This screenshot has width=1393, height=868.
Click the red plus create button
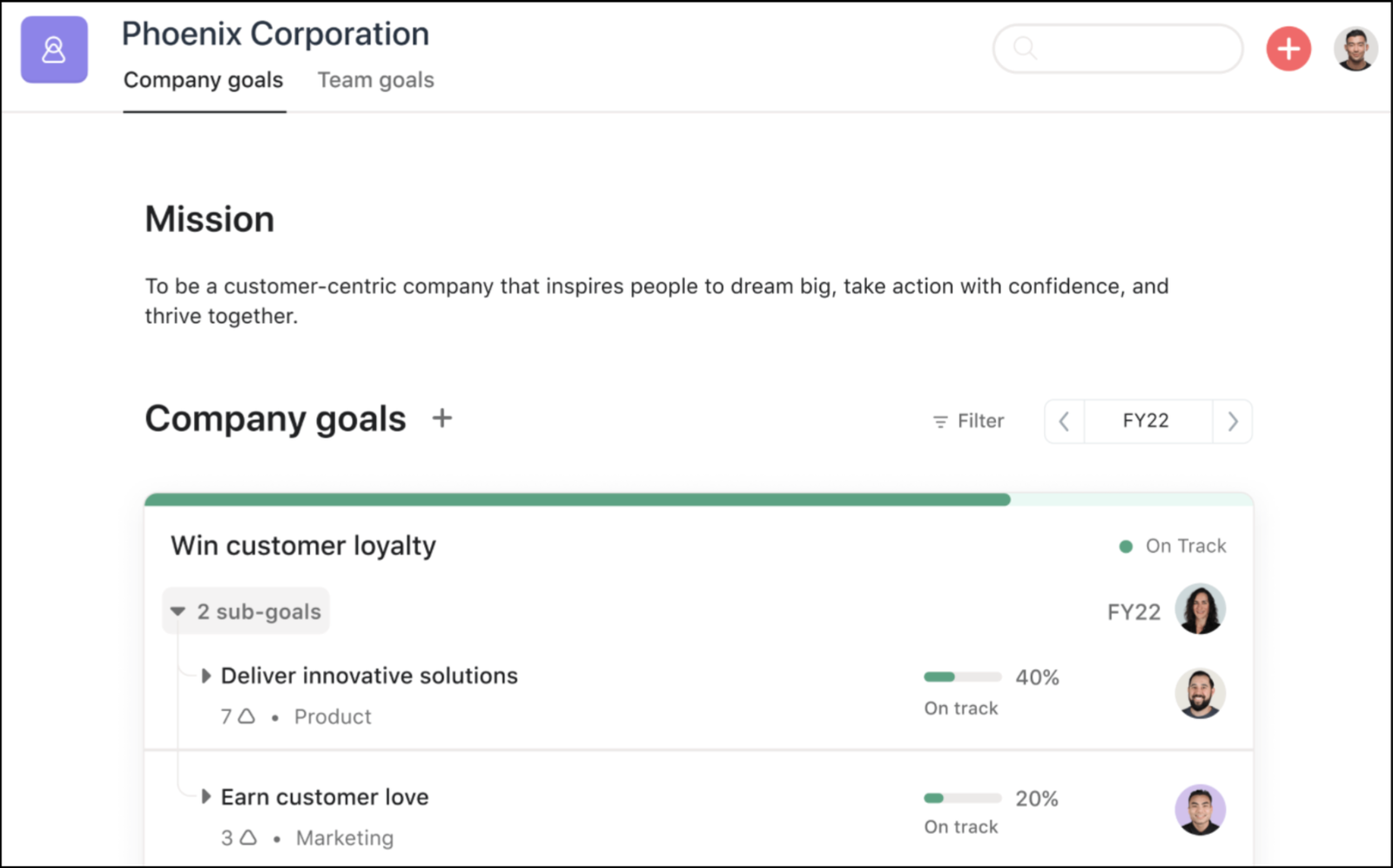click(1288, 49)
